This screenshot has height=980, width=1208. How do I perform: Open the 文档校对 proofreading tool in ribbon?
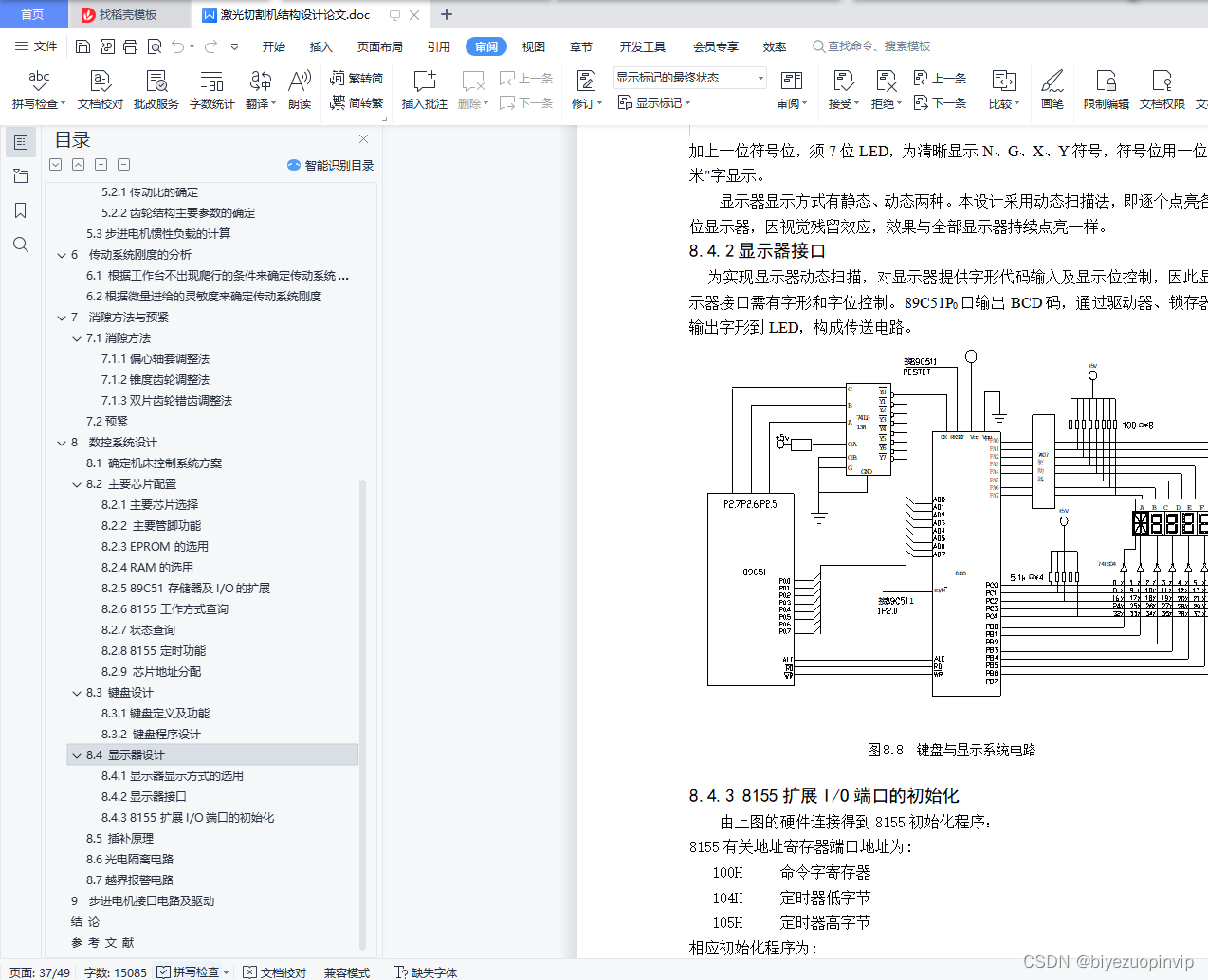[101, 90]
